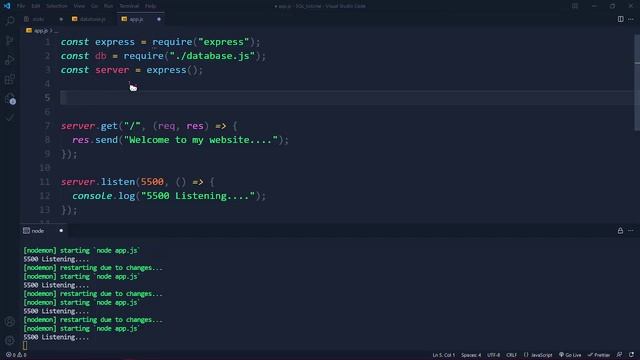The width and height of the screenshot is (640, 360).
Task: Open the feedback icon in status bar
Action: click(619, 355)
